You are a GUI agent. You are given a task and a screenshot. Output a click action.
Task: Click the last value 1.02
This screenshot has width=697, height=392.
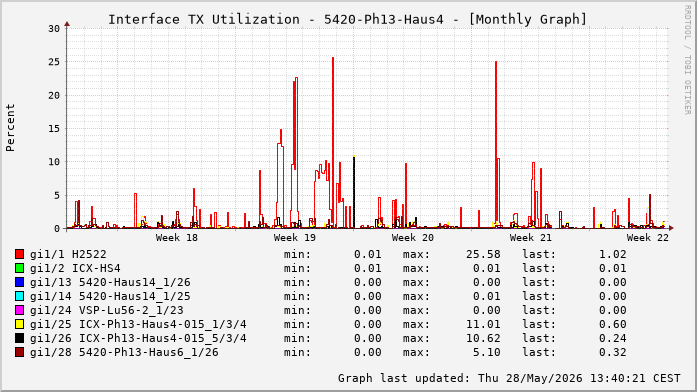pos(613,254)
